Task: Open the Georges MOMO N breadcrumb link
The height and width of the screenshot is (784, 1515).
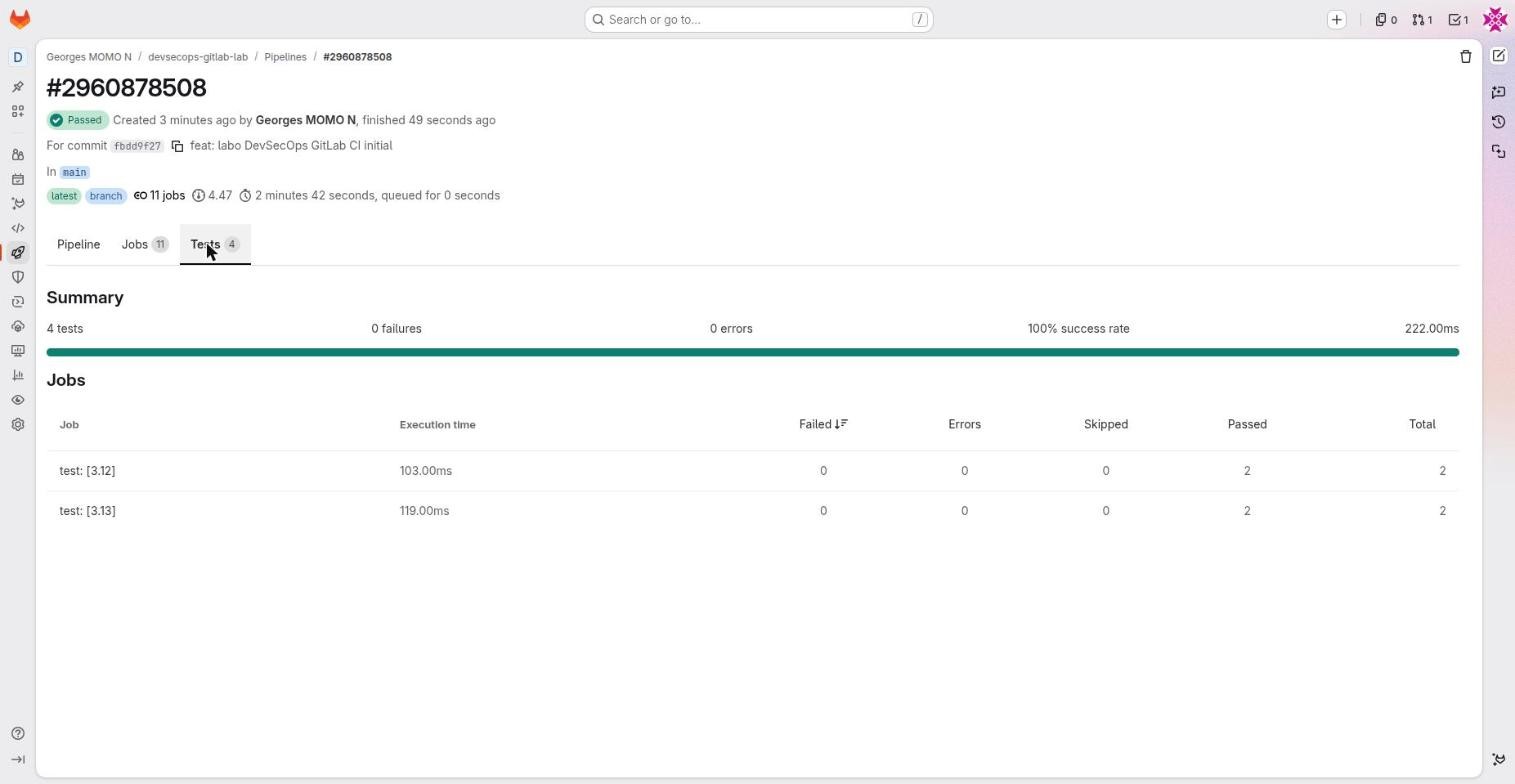Action: point(89,57)
